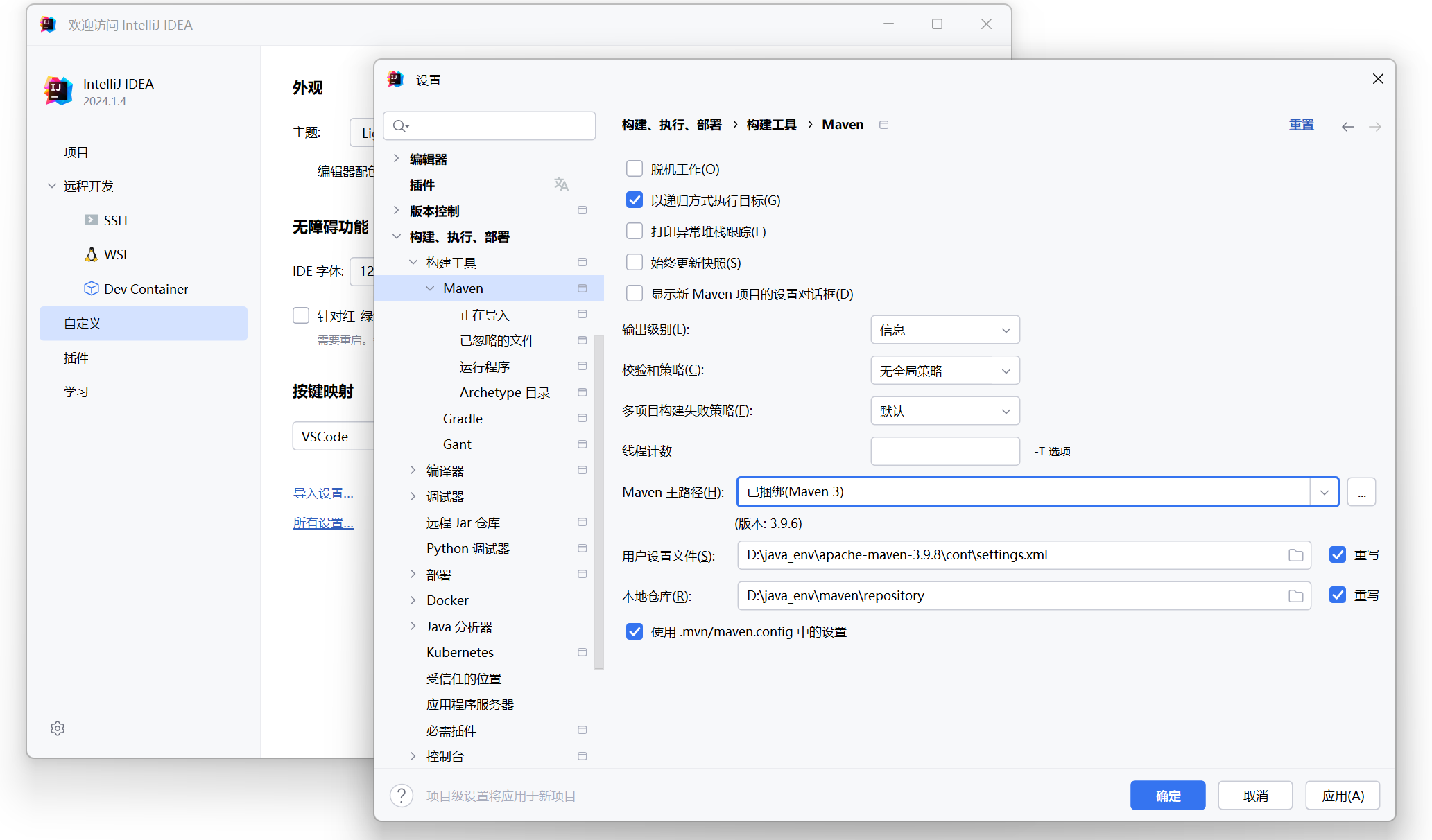This screenshot has width=1432, height=840.
Task: Select 已忽略的文件 settings item
Action: point(497,340)
